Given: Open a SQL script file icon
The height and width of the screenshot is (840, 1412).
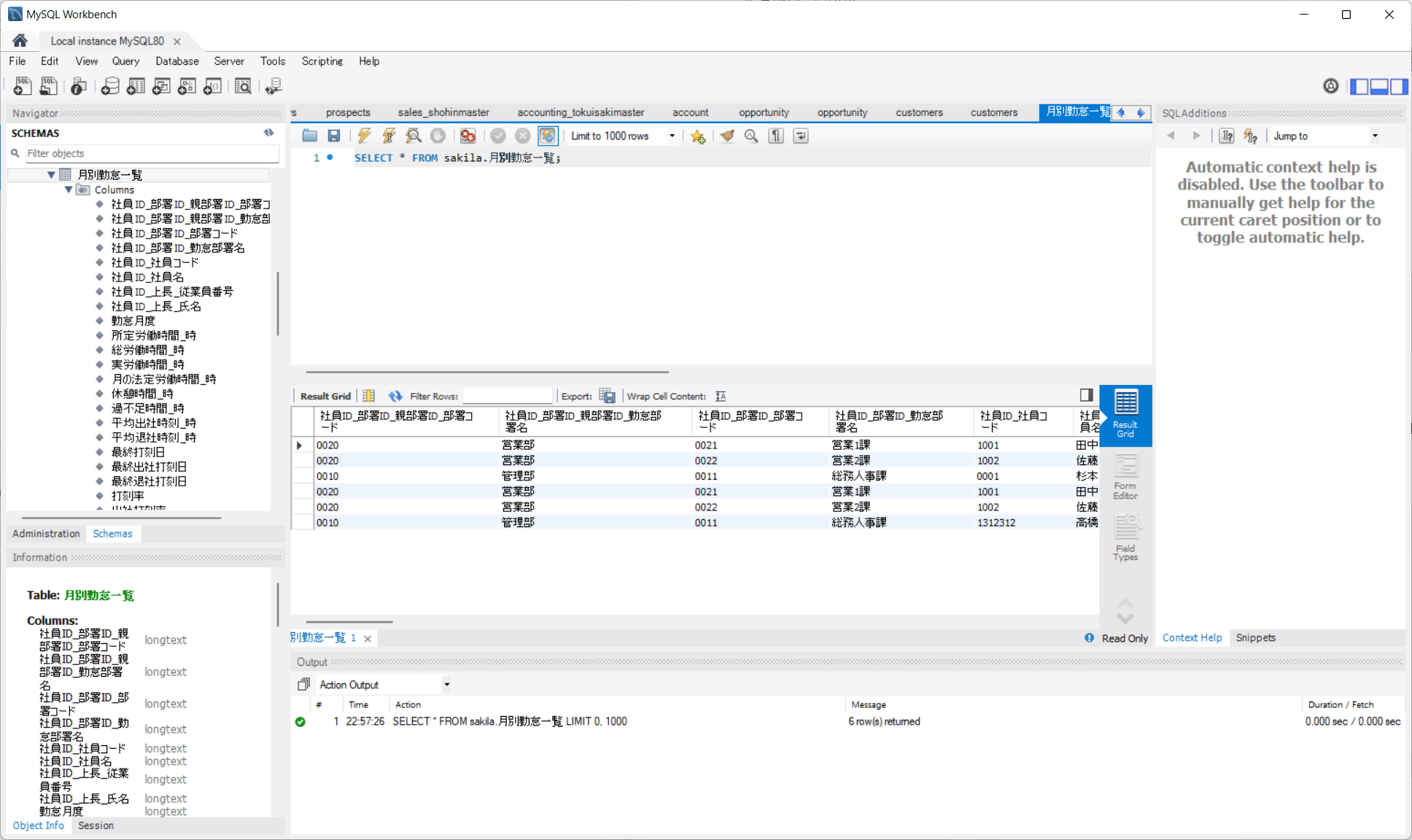Looking at the screenshot, I should point(310,136).
